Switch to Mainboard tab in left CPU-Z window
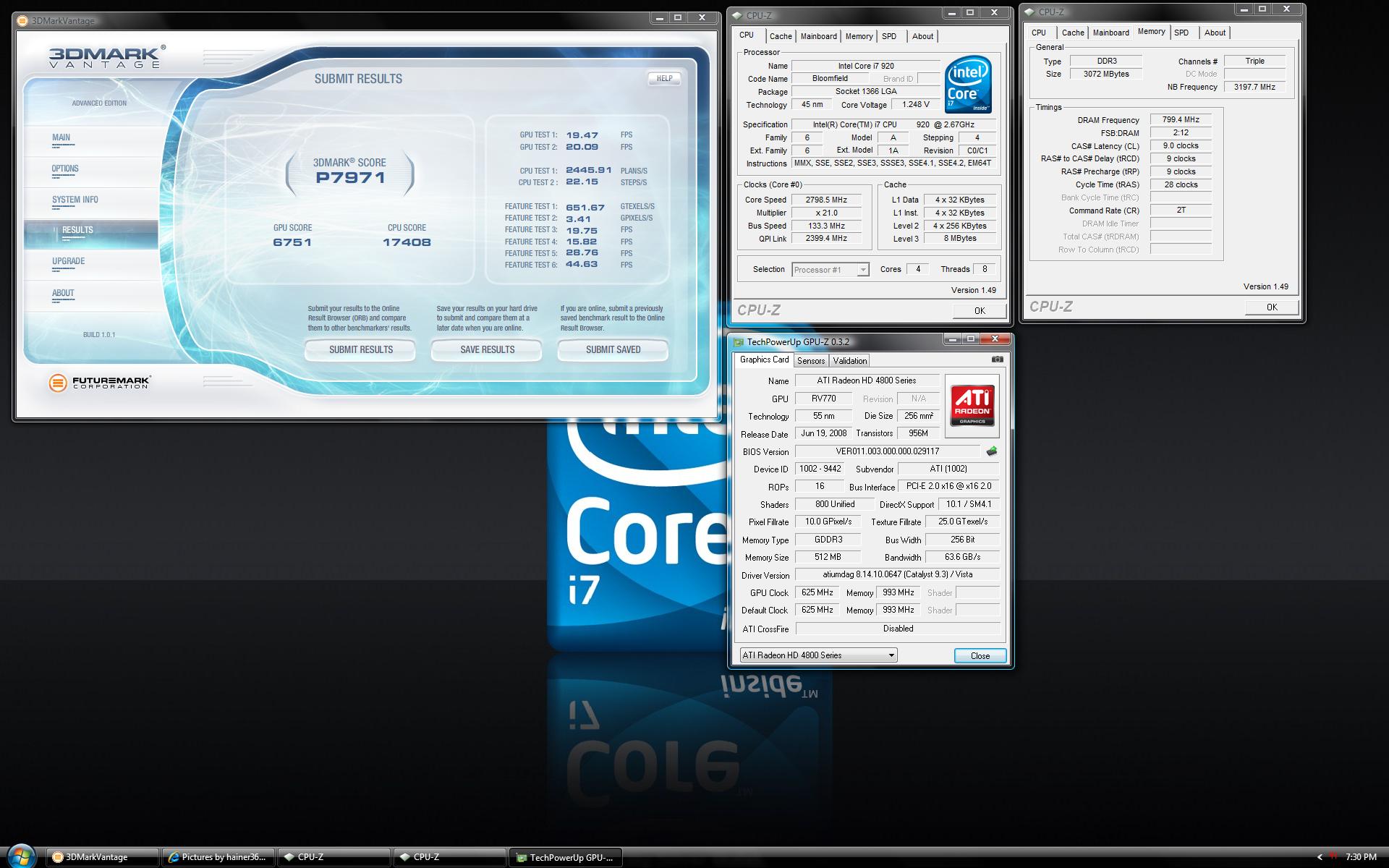The height and width of the screenshot is (868, 1389). coord(818,36)
